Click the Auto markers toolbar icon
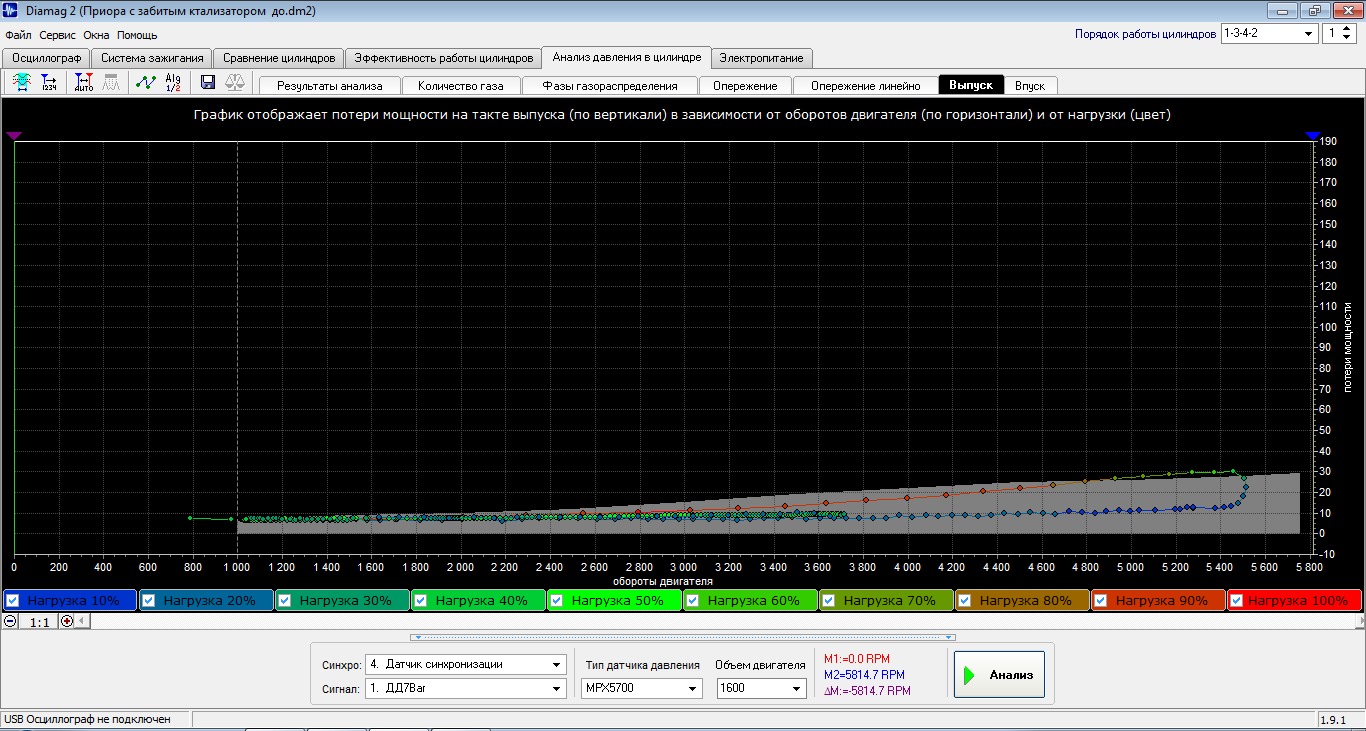The width and height of the screenshot is (1366, 731). pos(84,83)
